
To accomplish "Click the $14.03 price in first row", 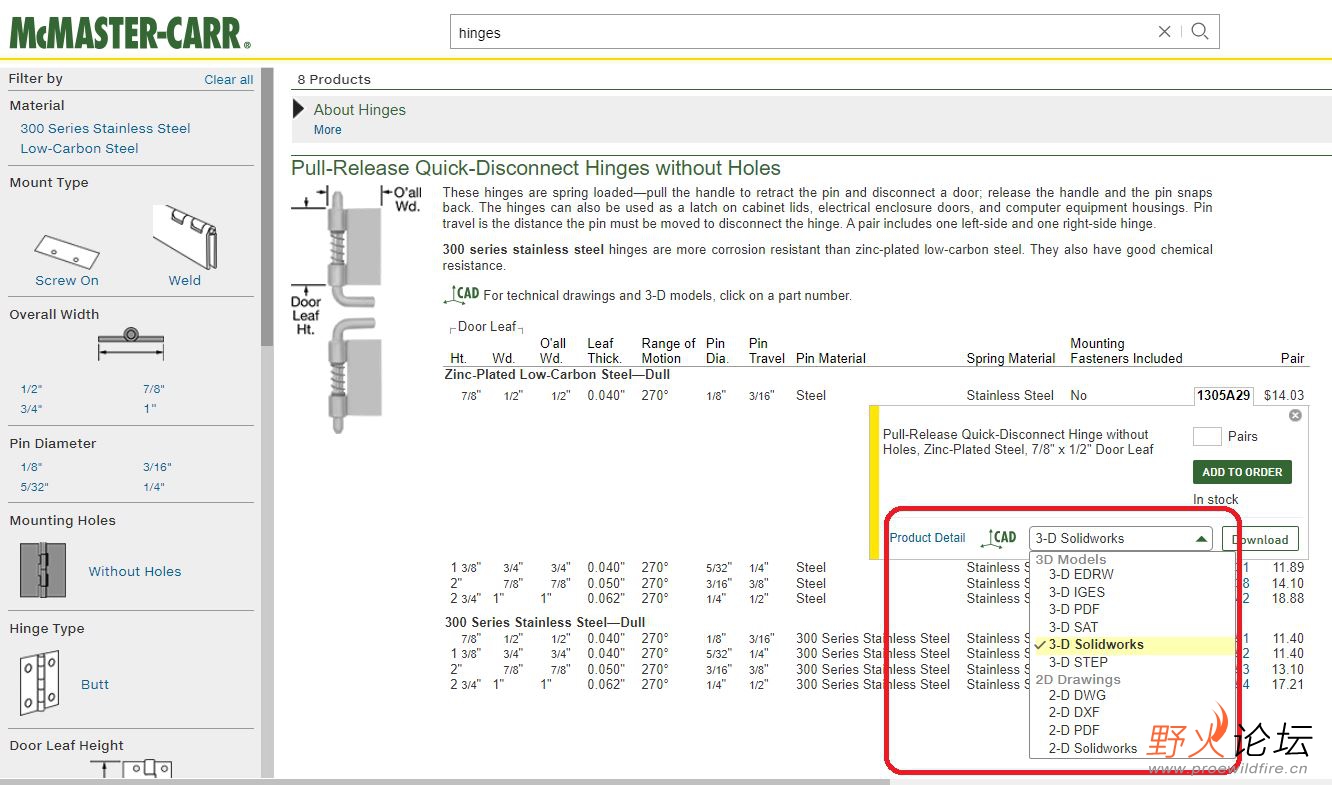I will point(1284,396).
